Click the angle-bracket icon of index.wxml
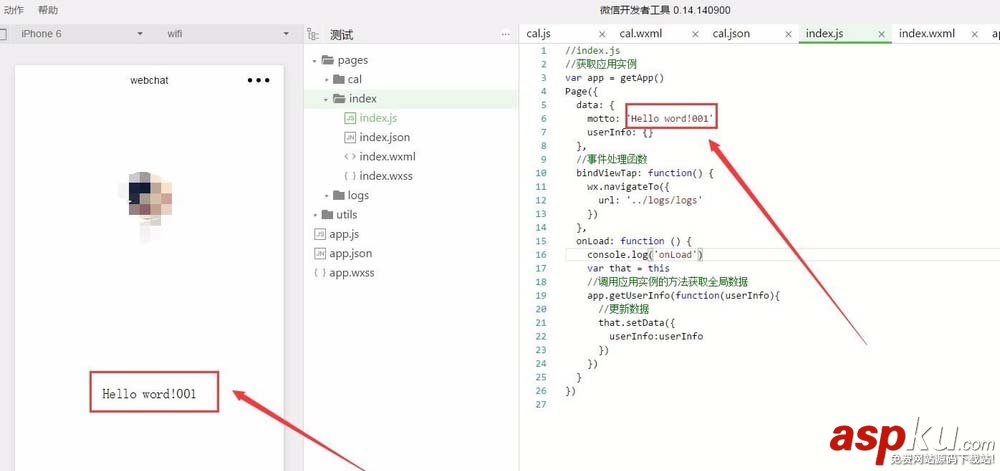The height and width of the screenshot is (471, 1000). [349, 156]
